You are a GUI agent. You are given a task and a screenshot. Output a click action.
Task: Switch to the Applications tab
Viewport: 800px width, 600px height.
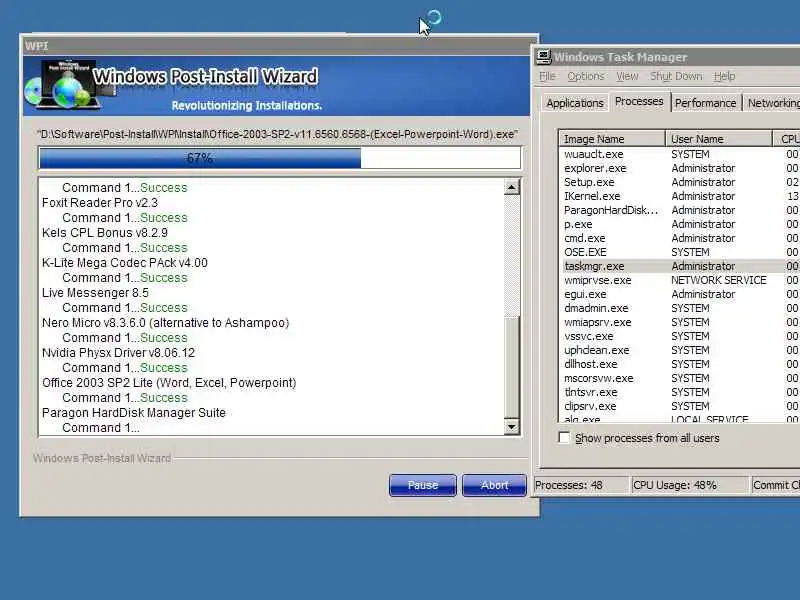(x=574, y=103)
